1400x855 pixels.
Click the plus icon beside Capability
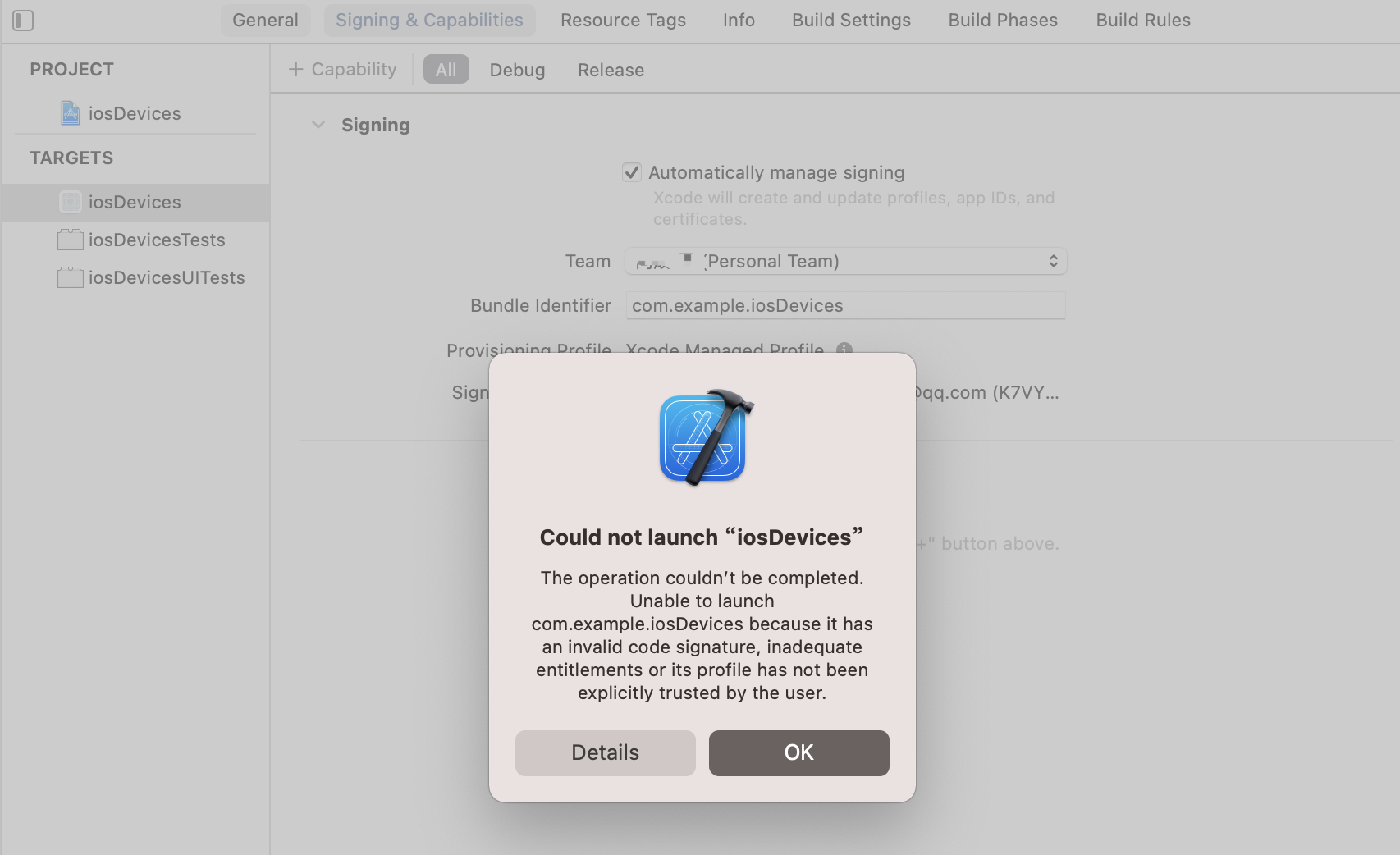296,70
